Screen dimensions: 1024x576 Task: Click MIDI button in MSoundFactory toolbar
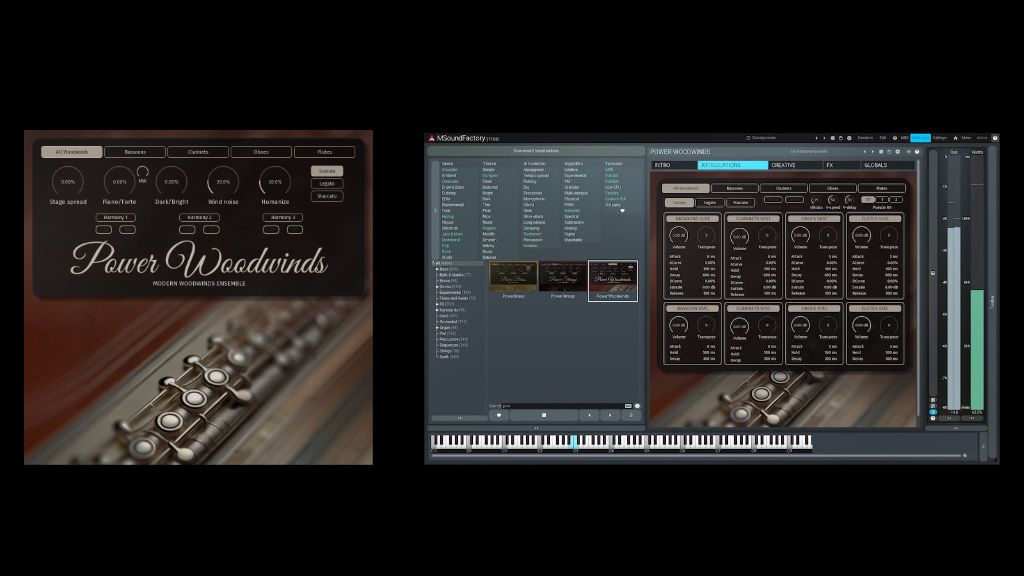[x=904, y=138]
